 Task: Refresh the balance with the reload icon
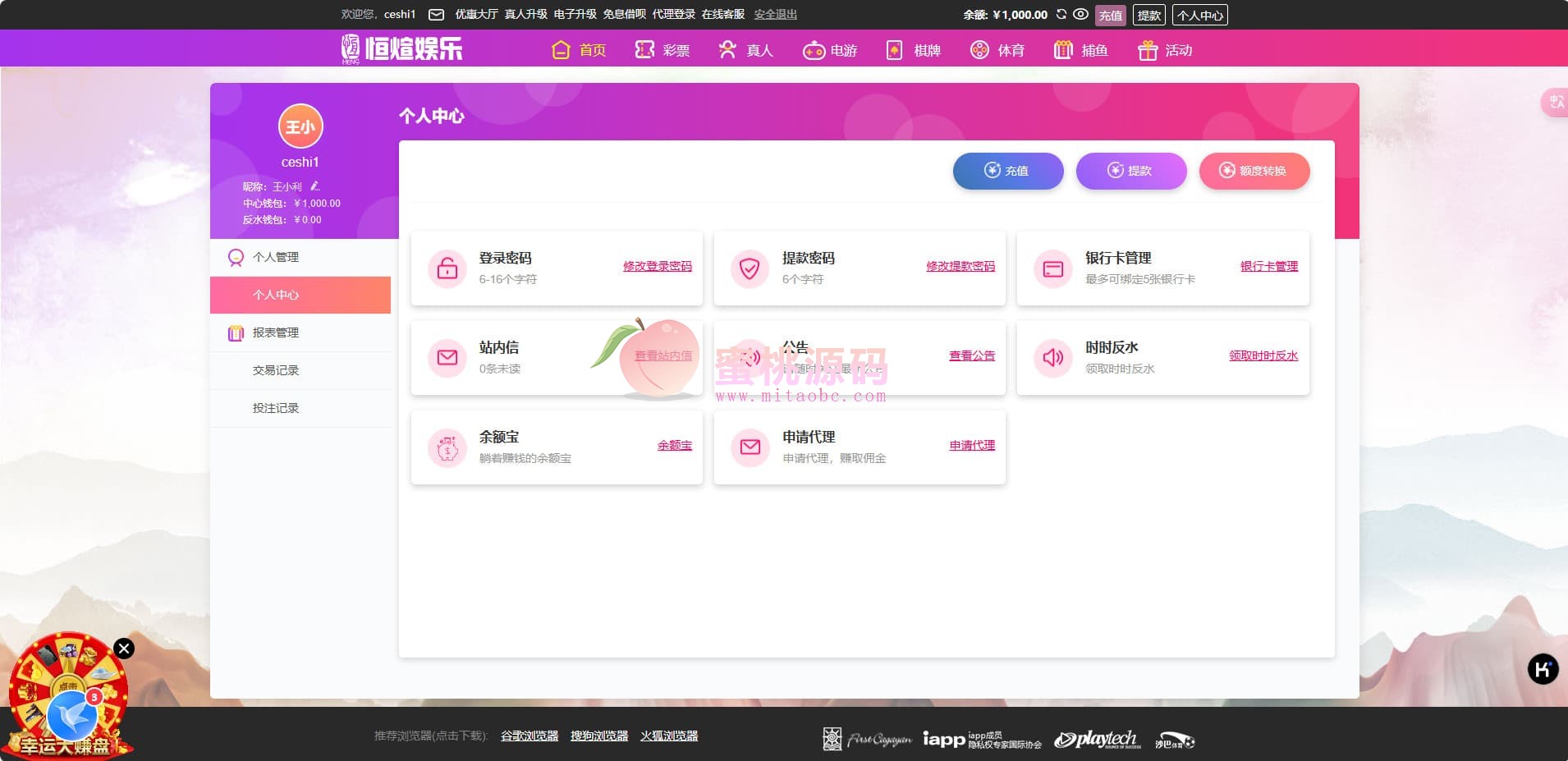[1061, 14]
